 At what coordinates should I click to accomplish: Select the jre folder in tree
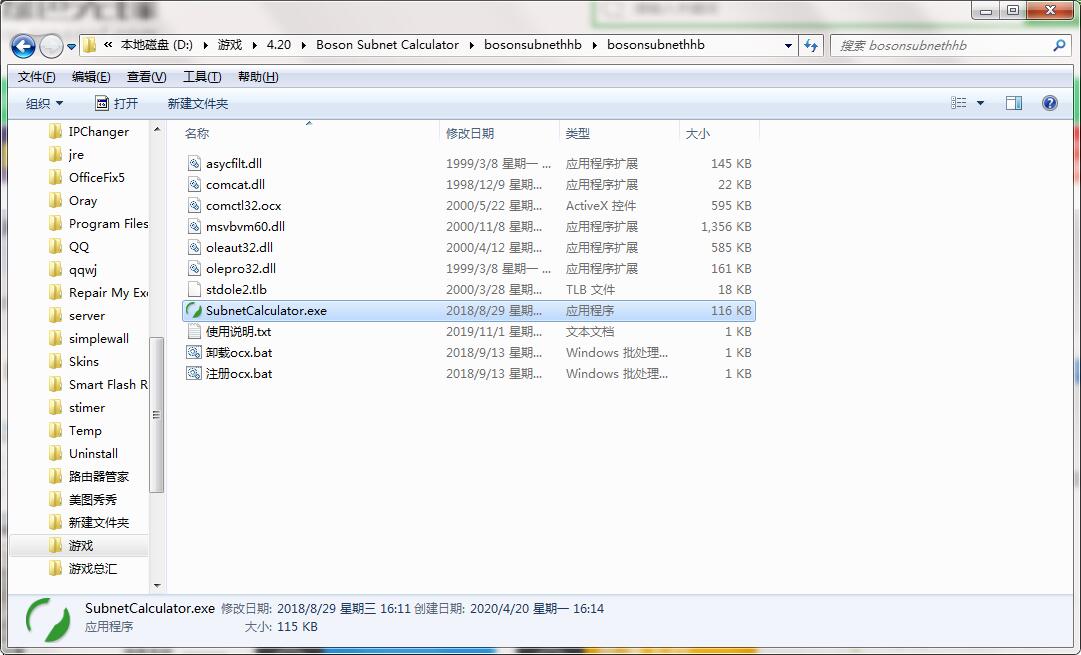point(66,154)
